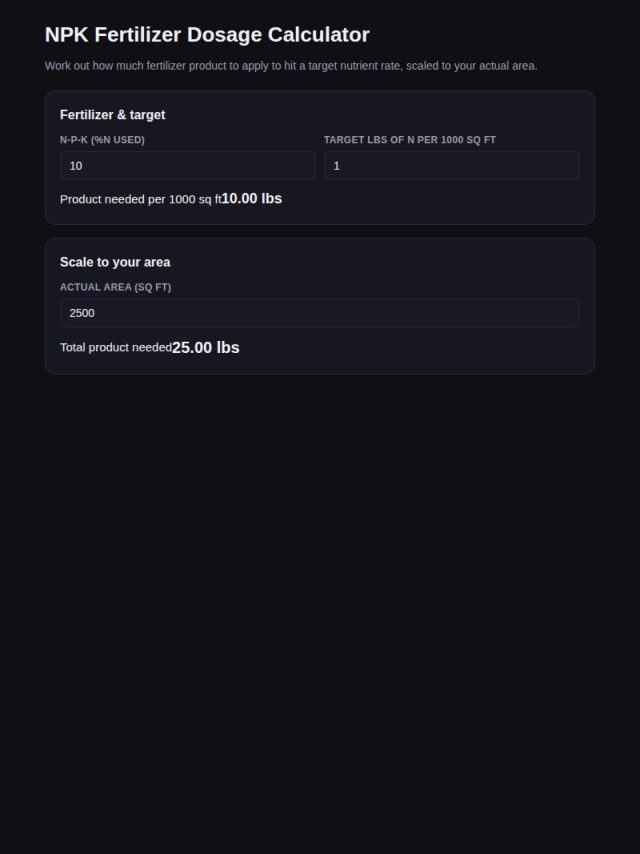The width and height of the screenshot is (640, 854).
Task: Click the target lbs of N input
Action: click(x=452, y=166)
